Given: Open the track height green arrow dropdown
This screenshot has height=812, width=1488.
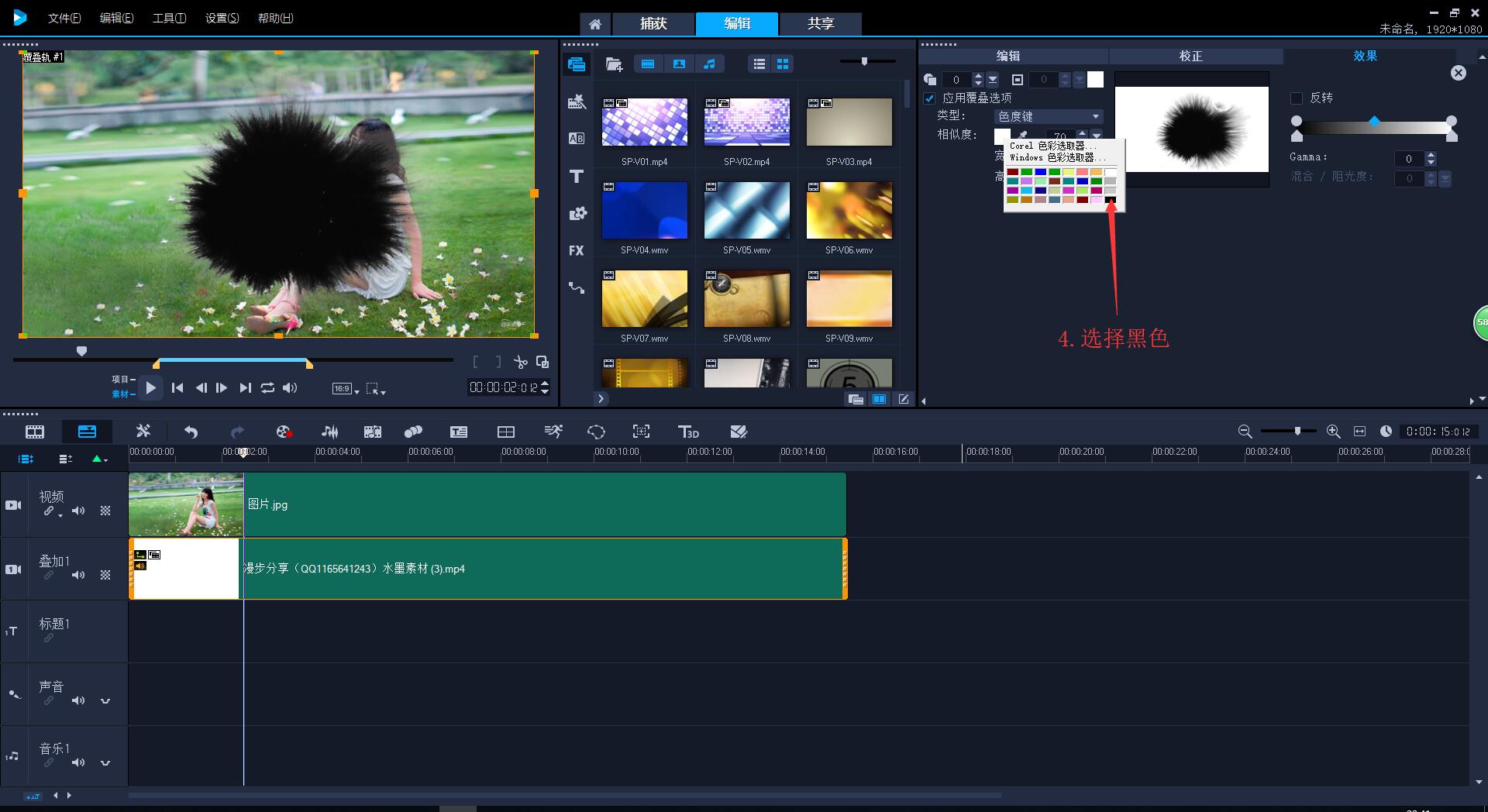Looking at the screenshot, I should point(100,459).
